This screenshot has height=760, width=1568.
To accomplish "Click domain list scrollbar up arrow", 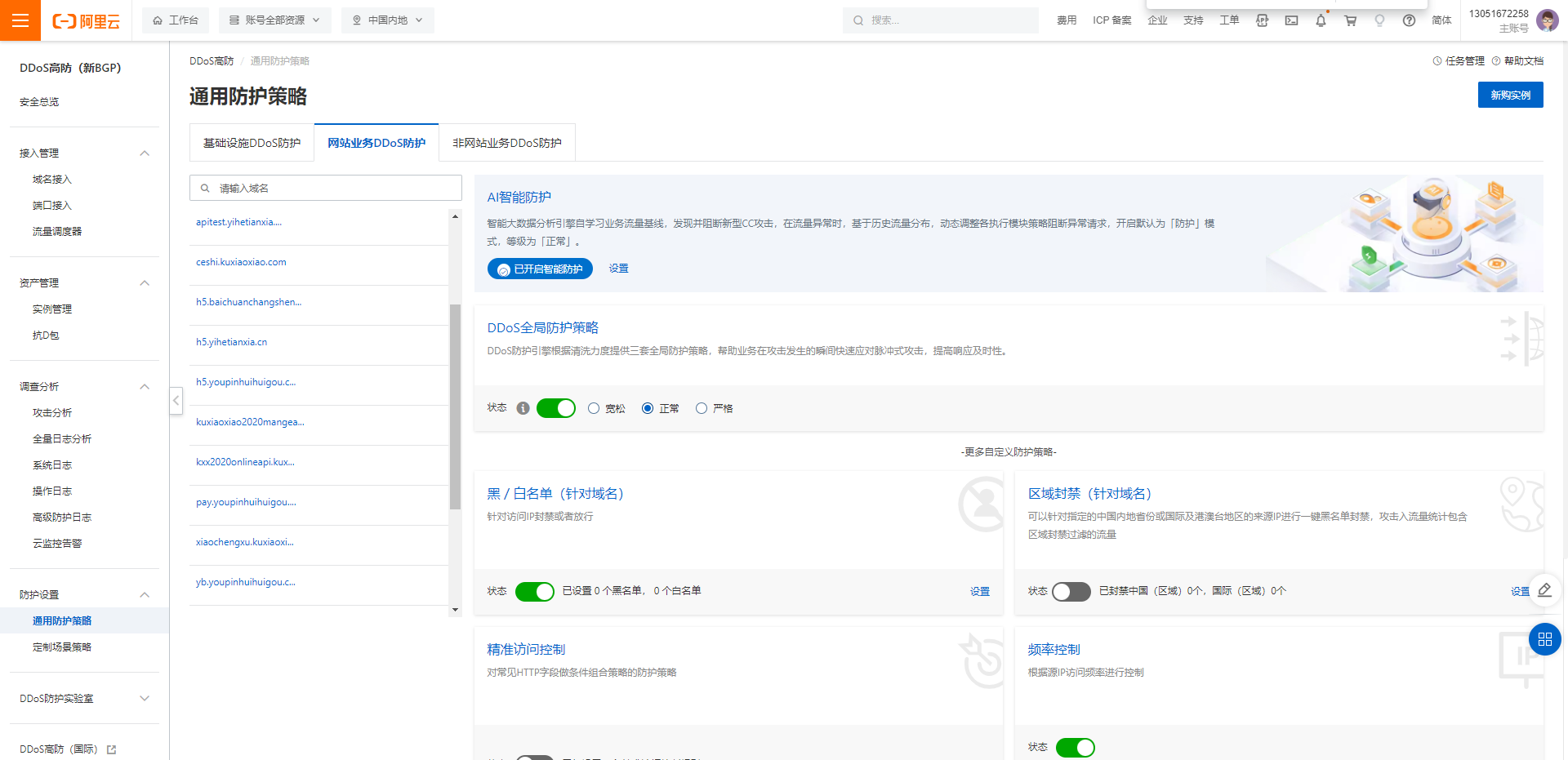I will [x=455, y=216].
